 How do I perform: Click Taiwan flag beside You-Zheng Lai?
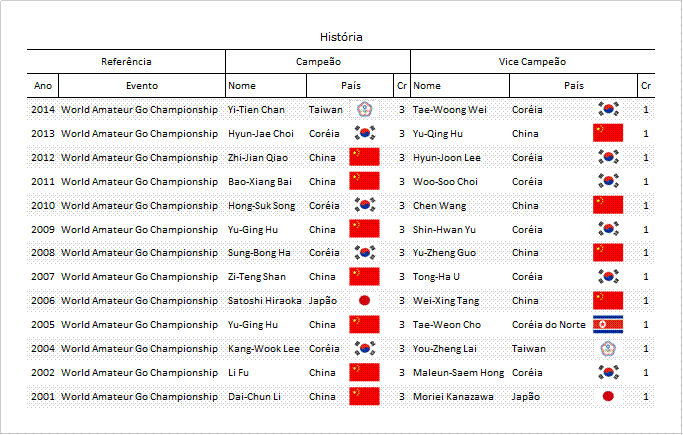coord(608,348)
